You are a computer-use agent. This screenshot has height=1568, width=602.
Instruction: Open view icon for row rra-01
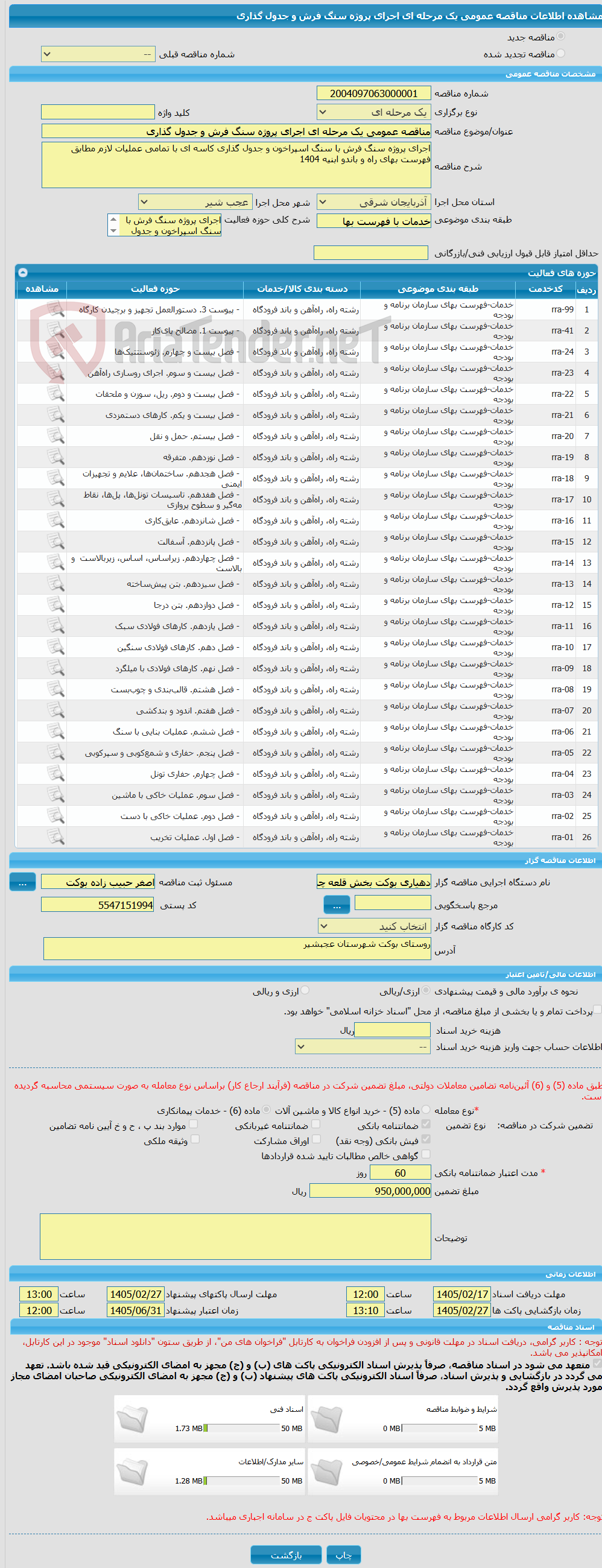pyautogui.click(x=55, y=837)
